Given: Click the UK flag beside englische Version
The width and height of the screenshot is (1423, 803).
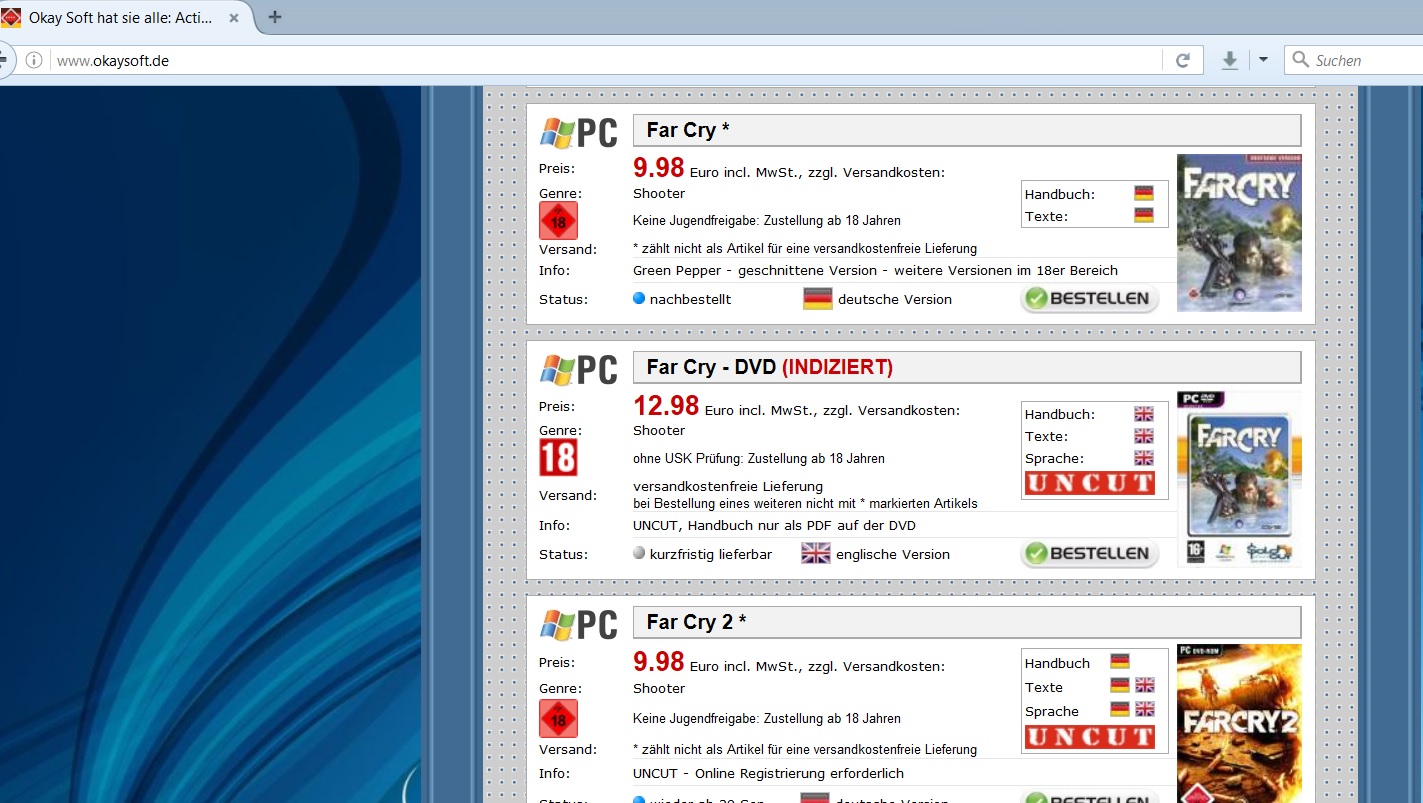Looking at the screenshot, I should pos(816,554).
